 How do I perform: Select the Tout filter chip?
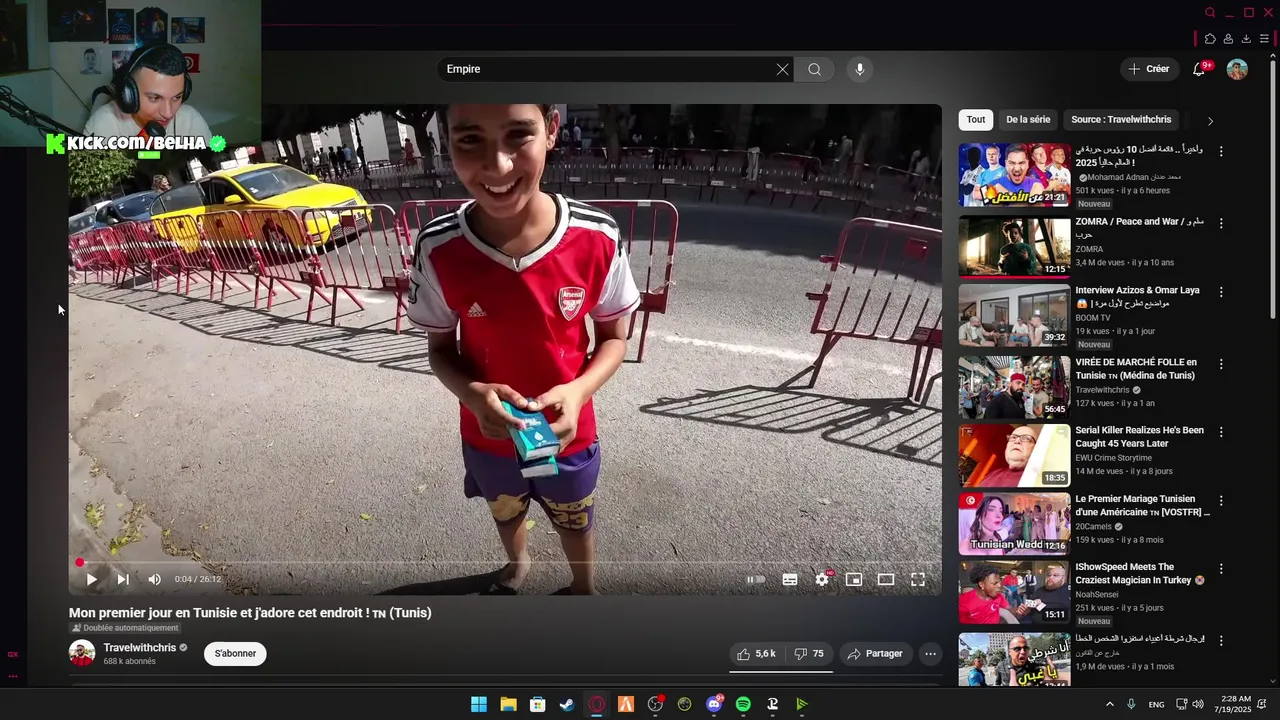(x=976, y=120)
